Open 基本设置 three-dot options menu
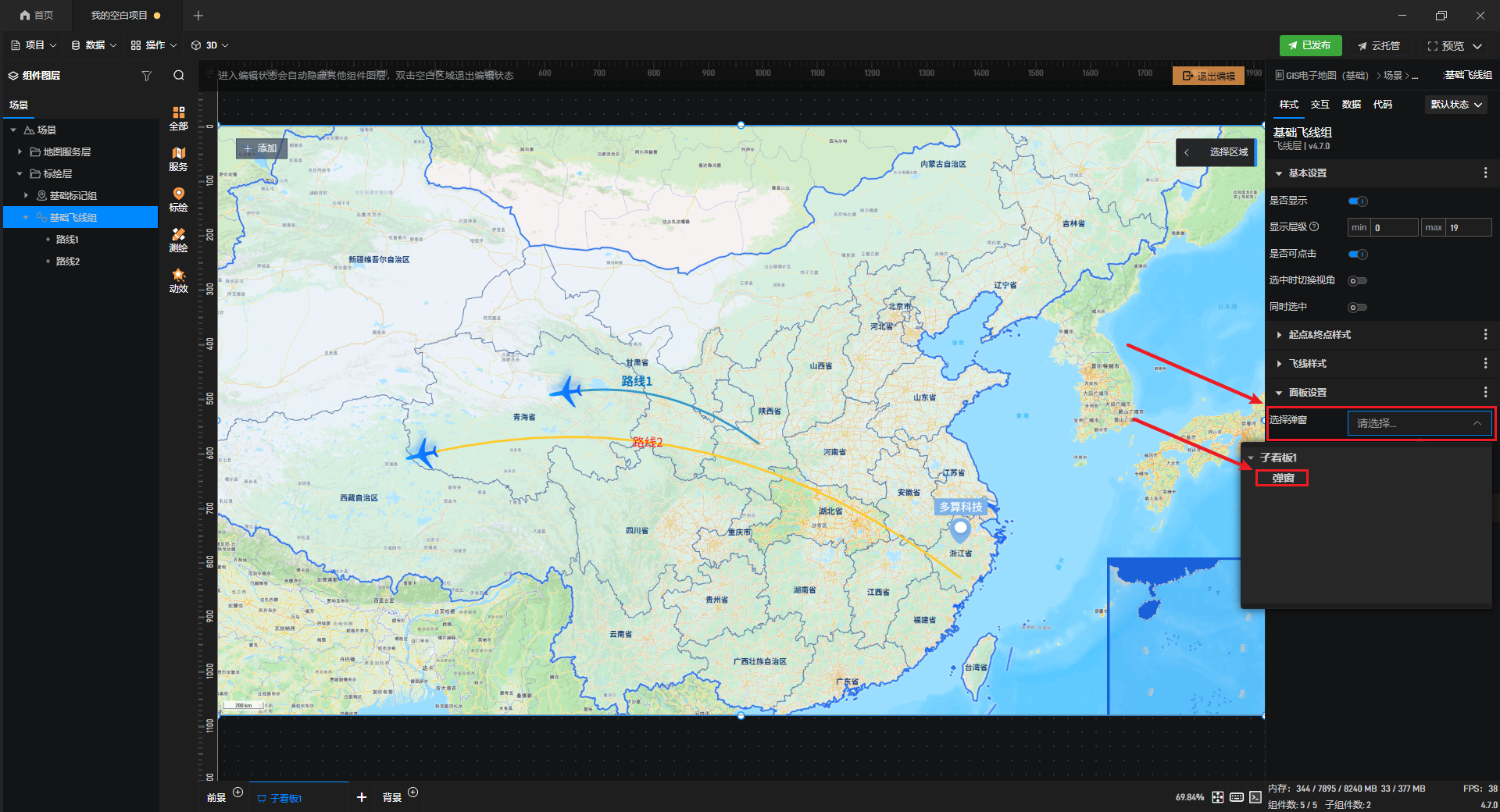This screenshot has height=812, width=1500. pos(1485,173)
